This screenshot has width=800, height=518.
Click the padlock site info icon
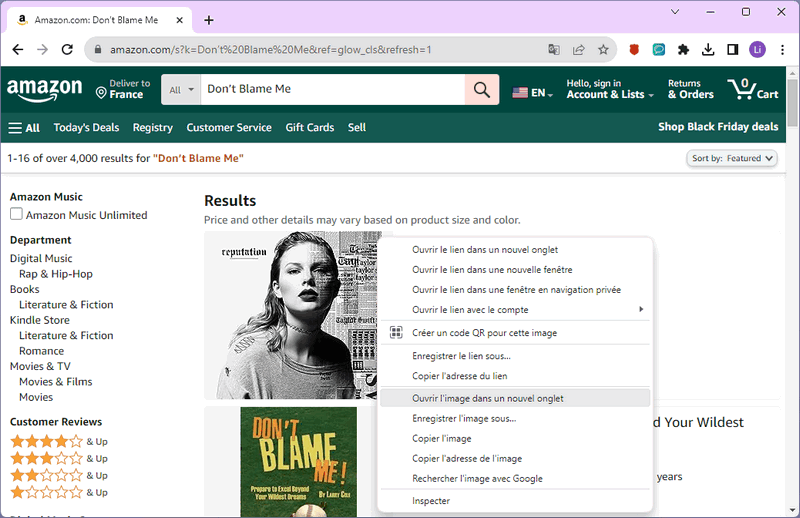(x=98, y=50)
